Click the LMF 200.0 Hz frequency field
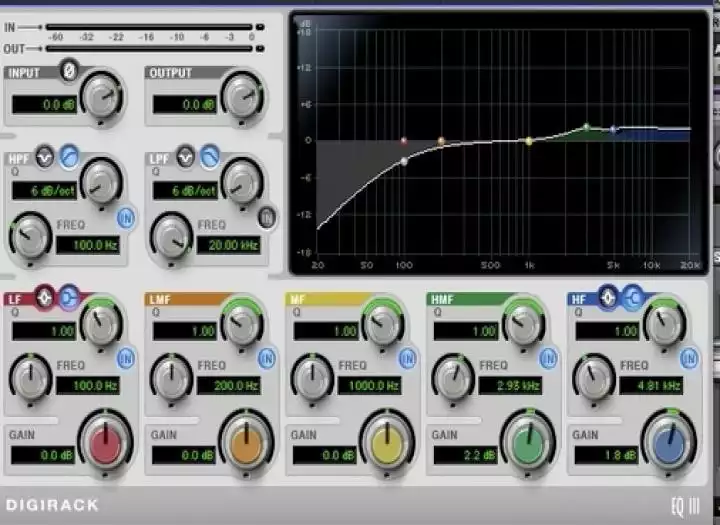 tap(229, 385)
